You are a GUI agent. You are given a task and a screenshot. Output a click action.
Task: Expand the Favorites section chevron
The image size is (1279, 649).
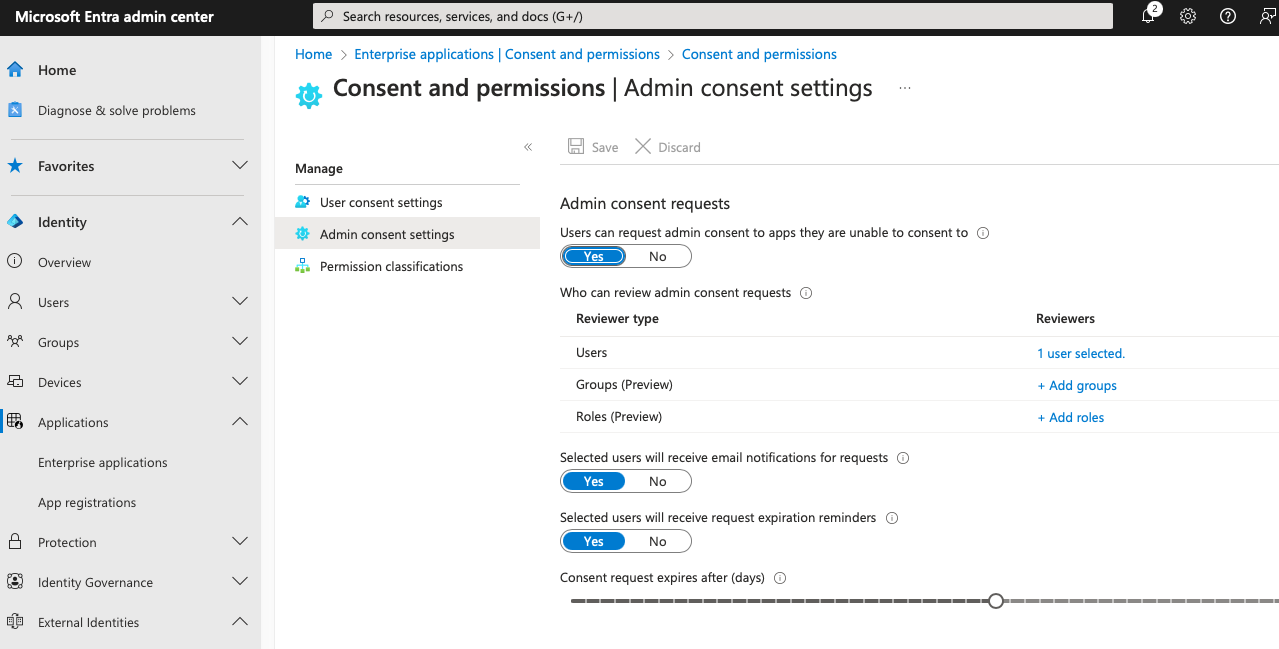pyautogui.click(x=240, y=165)
